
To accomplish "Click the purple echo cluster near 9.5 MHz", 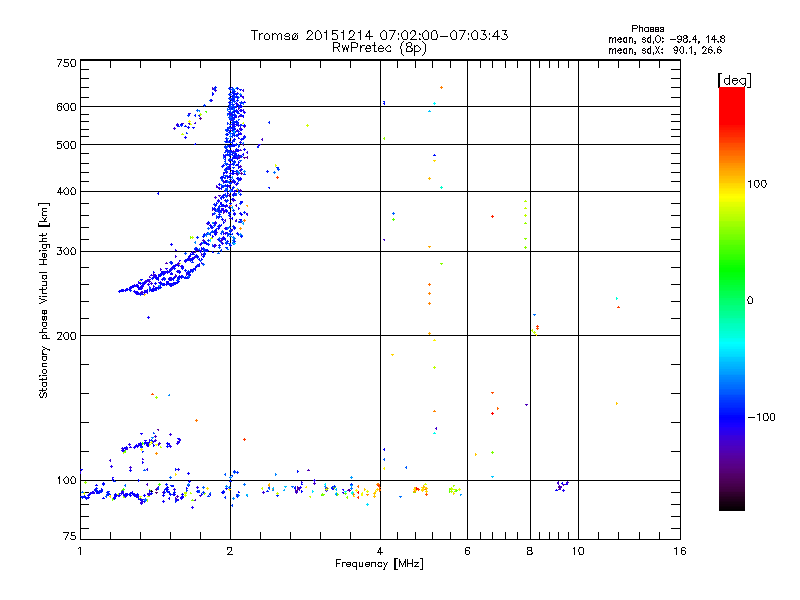I will (x=561, y=485).
